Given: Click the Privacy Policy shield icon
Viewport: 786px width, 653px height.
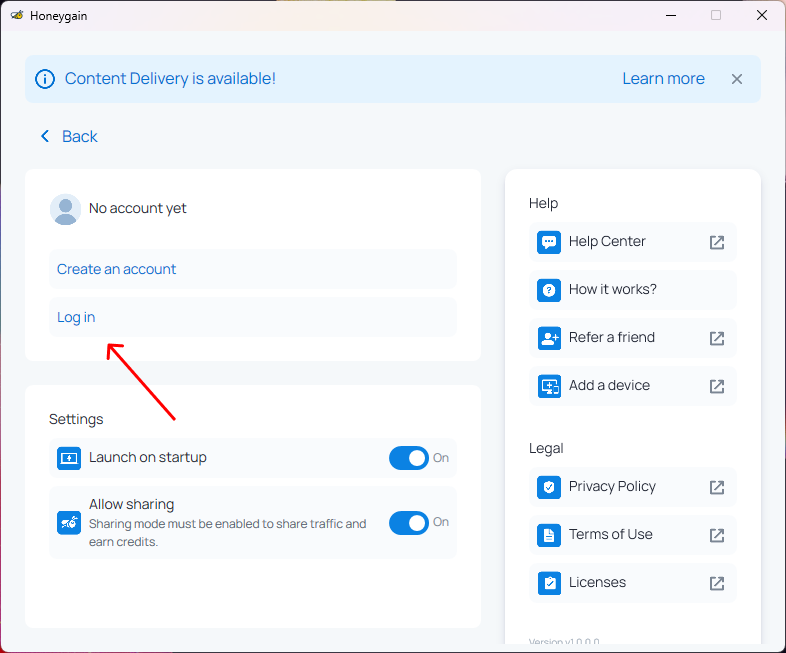Looking at the screenshot, I should 549,487.
